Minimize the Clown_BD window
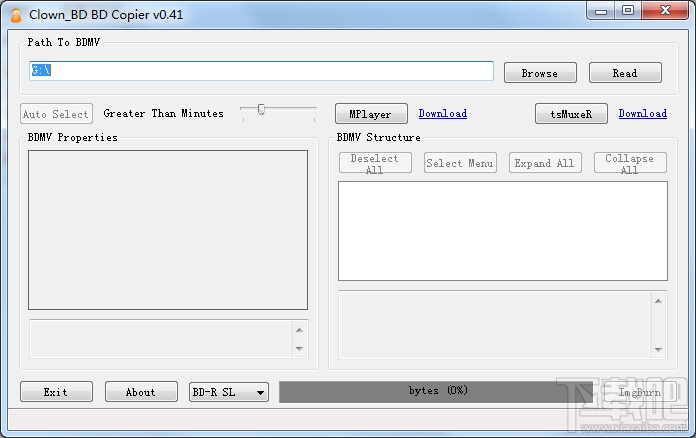Image resolution: width=696 pixels, height=438 pixels. click(x=601, y=11)
